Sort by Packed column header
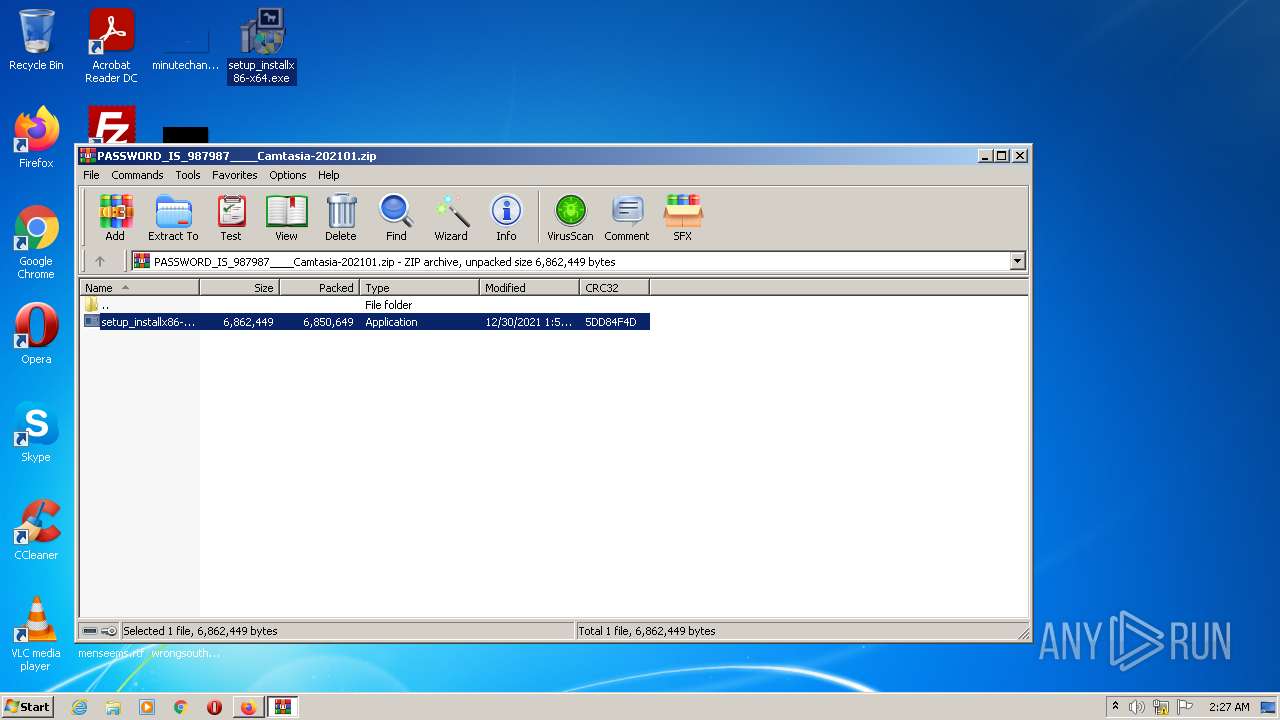Viewport: 1280px width, 720px height. 320,288
